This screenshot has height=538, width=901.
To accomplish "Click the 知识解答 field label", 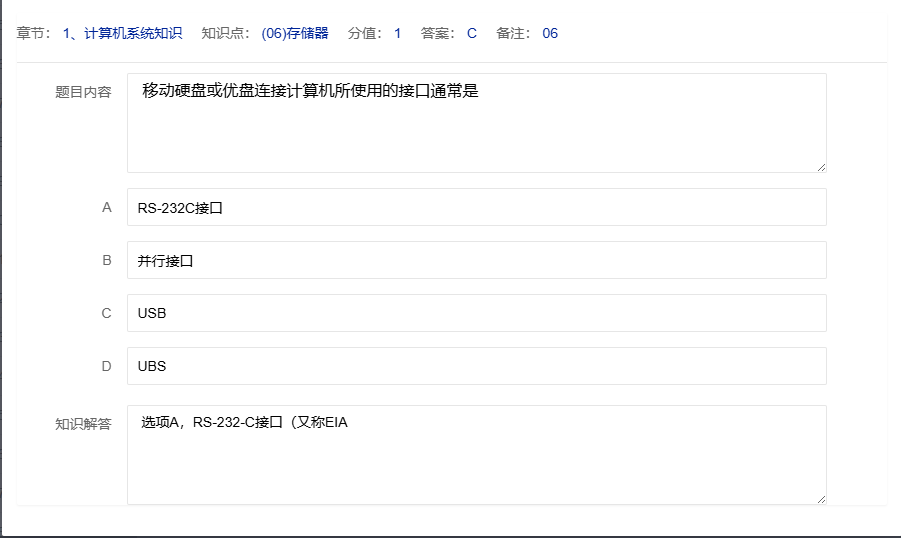I will point(83,424).
